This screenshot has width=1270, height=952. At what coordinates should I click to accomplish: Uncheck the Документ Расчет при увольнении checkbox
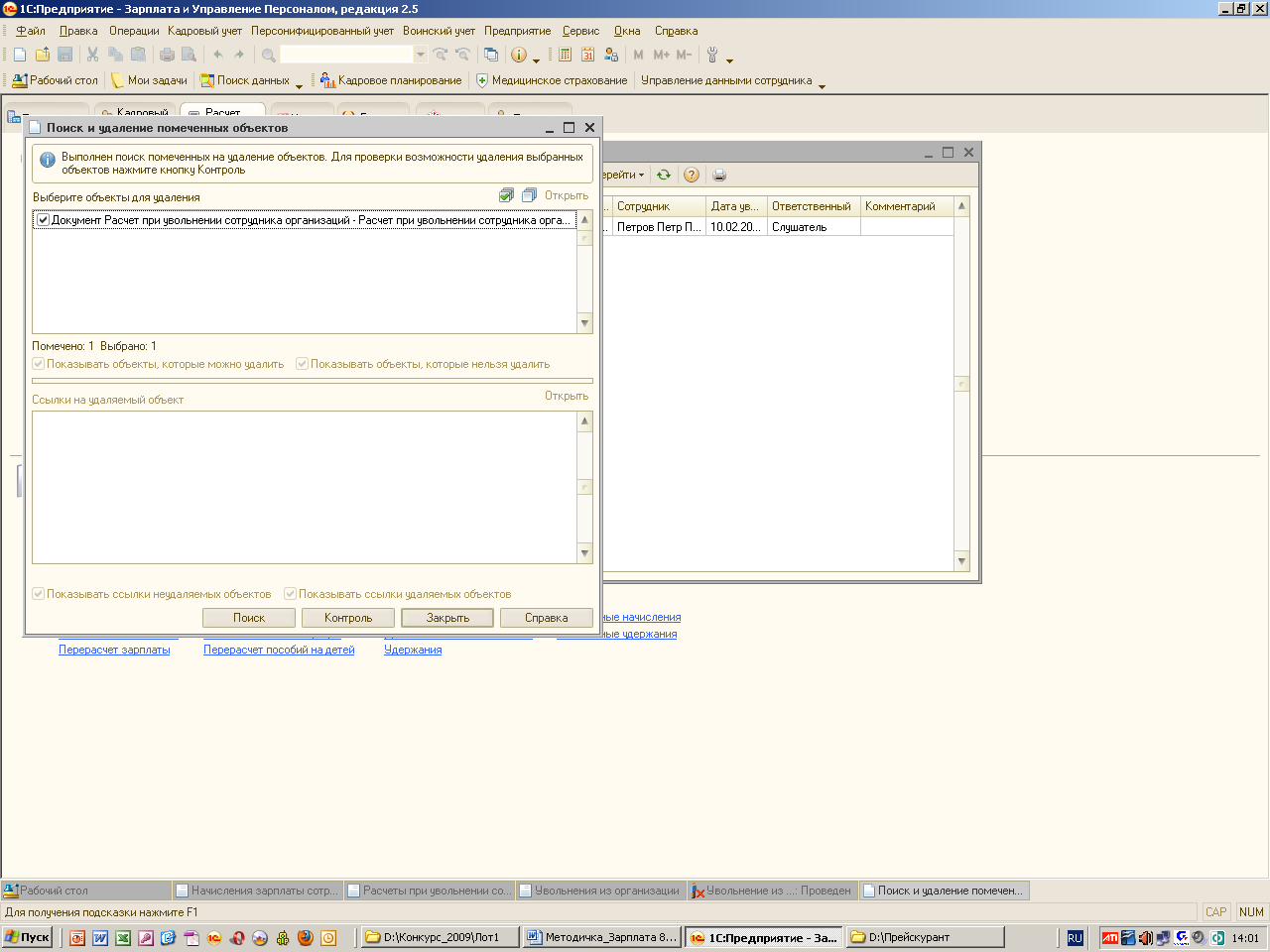pyautogui.click(x=43, y=220)
